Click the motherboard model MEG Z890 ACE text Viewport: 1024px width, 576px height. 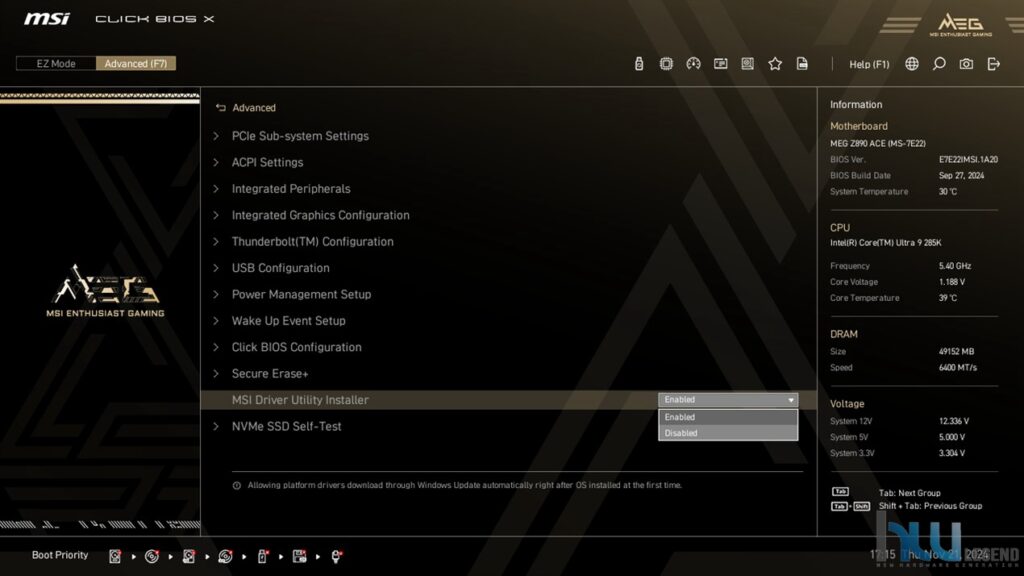(878, 143)
